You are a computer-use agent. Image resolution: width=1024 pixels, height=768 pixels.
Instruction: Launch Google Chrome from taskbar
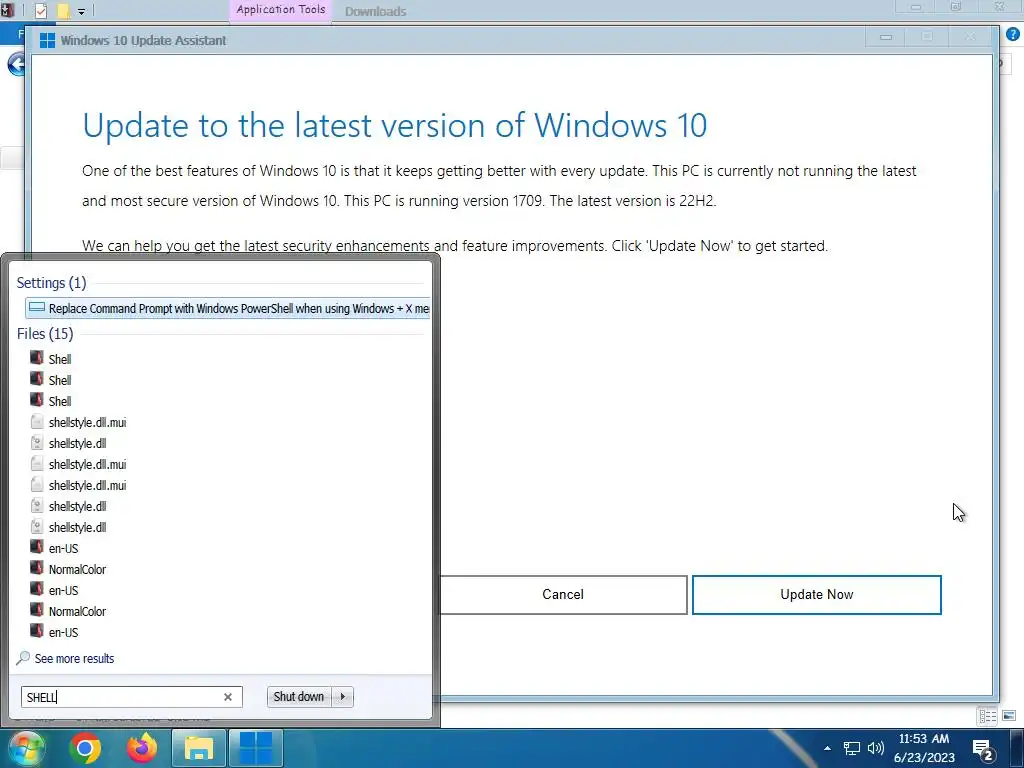pyautogui.click(x=85, y=748)
